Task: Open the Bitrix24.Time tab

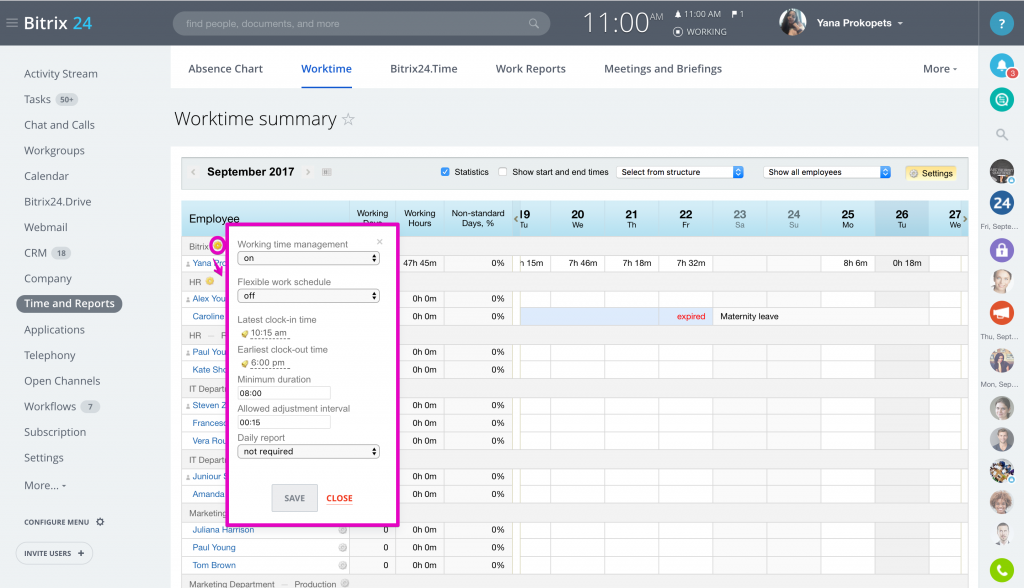Action: [x=424, y=69]
